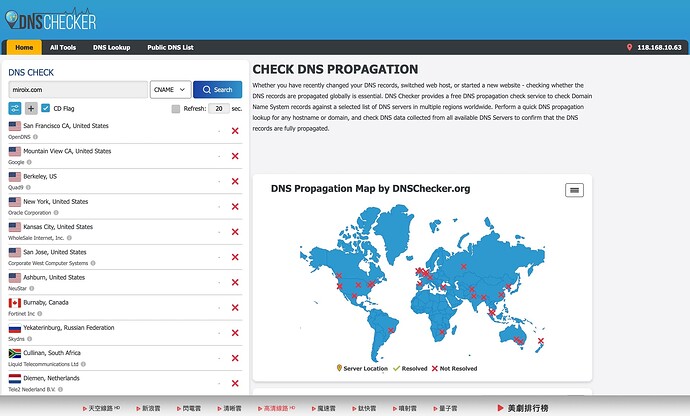
Task: Click the red X marker over Russia
Action: pyautogui.click(x=463, y=266)
